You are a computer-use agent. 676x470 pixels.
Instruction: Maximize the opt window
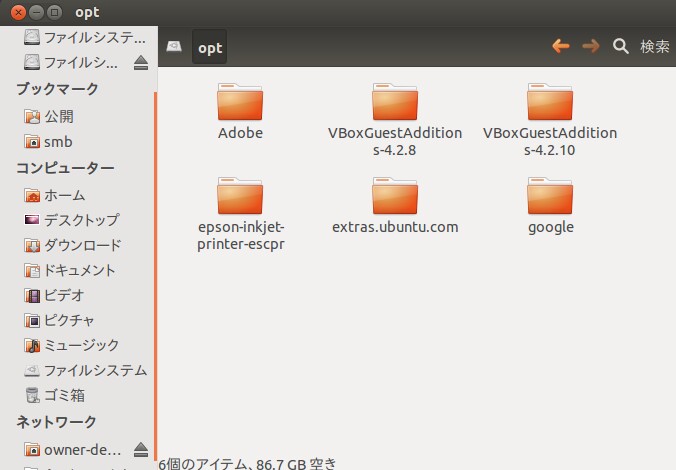[x=54, y=13]
